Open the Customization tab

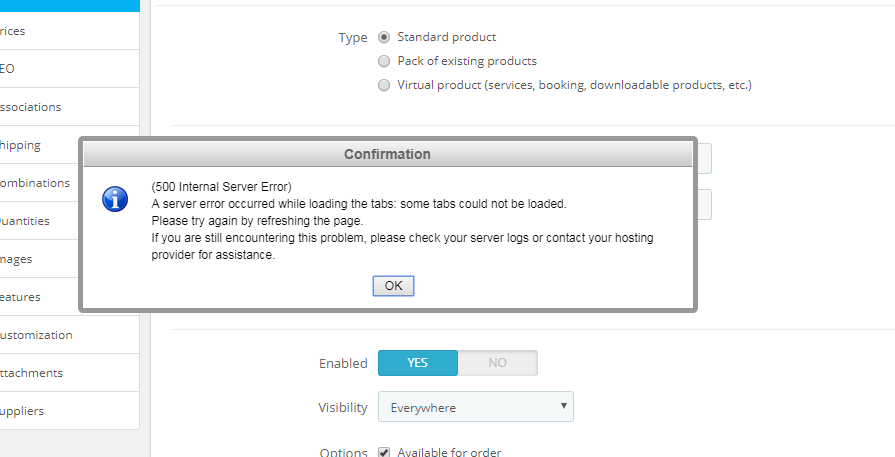pos(70,335)
